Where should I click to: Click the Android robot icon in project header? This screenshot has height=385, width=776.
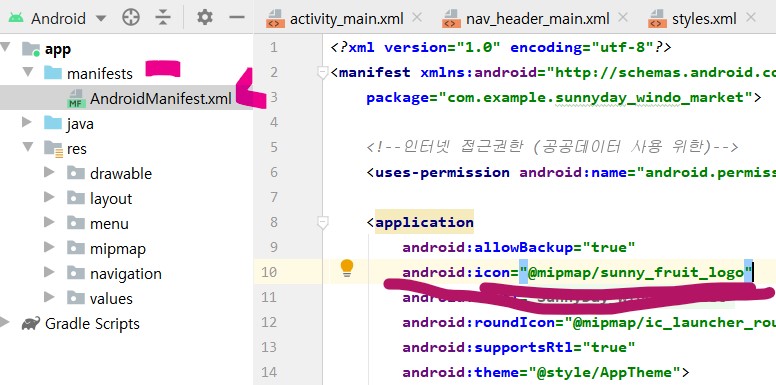tap(16, 18)
